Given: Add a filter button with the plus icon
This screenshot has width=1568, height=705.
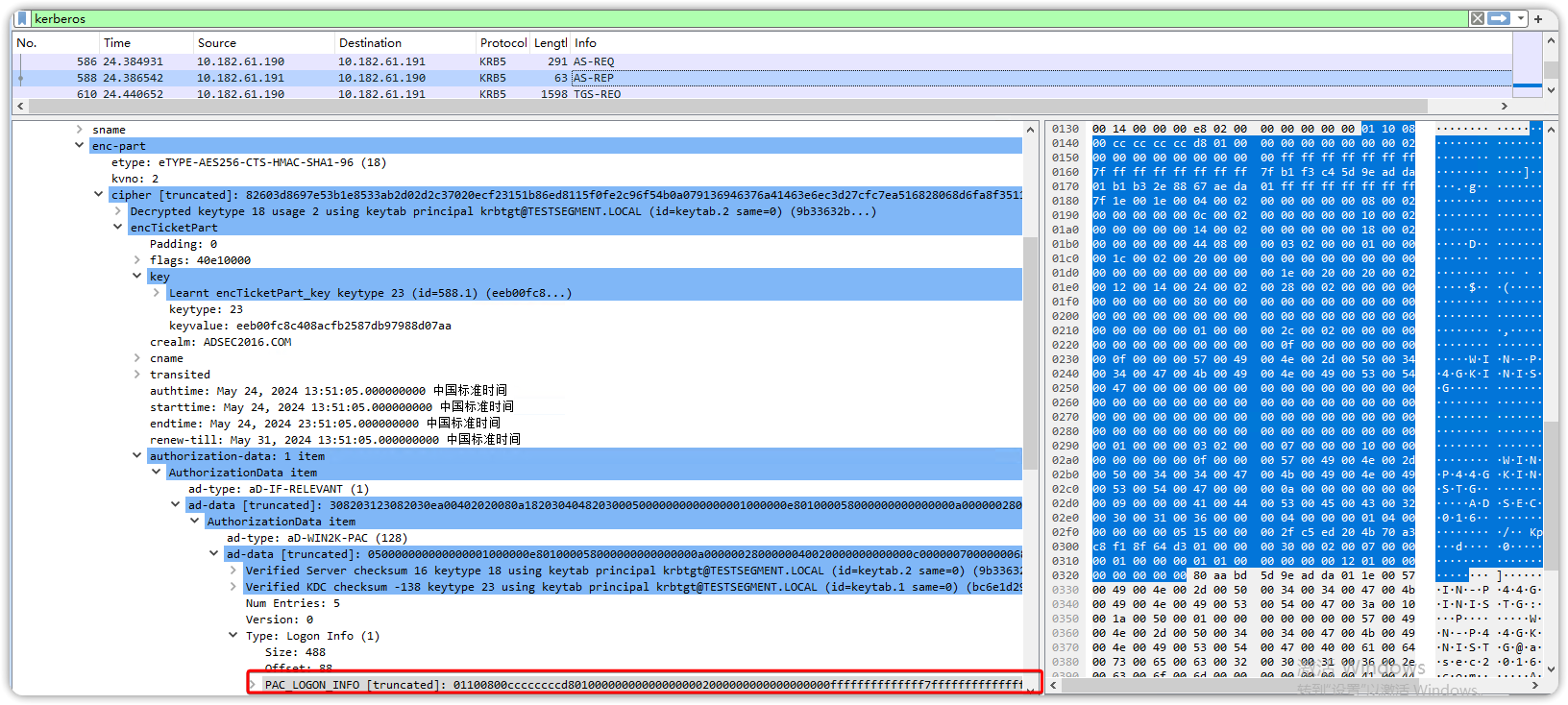Looking at the screenshot, I should click(1539, 18).
